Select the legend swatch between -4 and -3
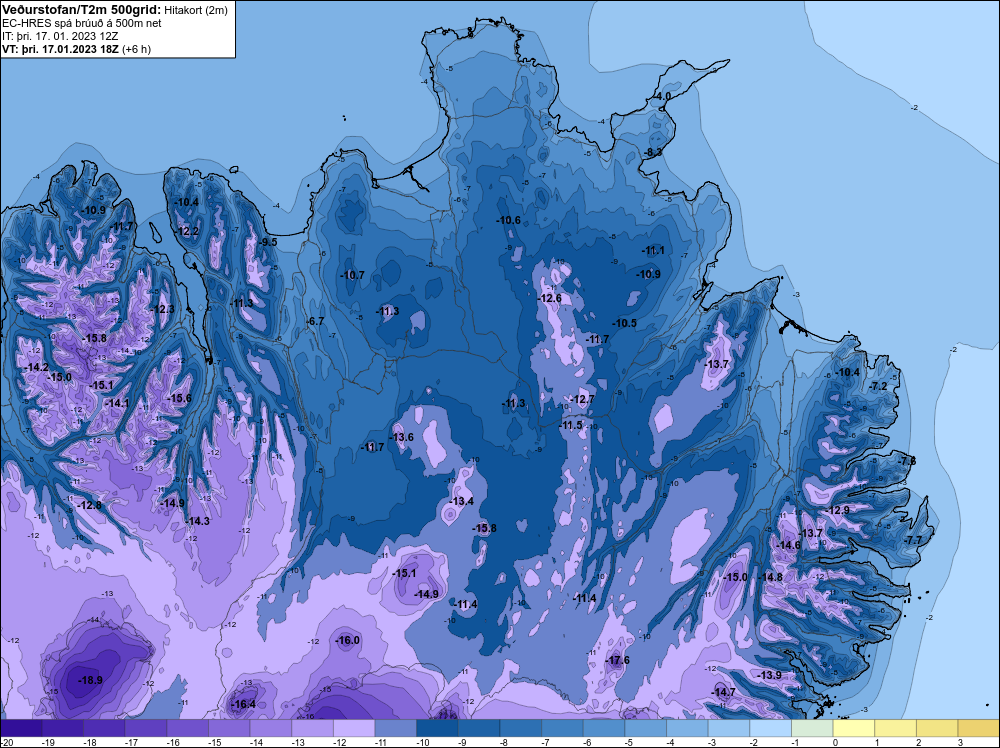This screenshot has width=1000, height=748. coord(688,728)
